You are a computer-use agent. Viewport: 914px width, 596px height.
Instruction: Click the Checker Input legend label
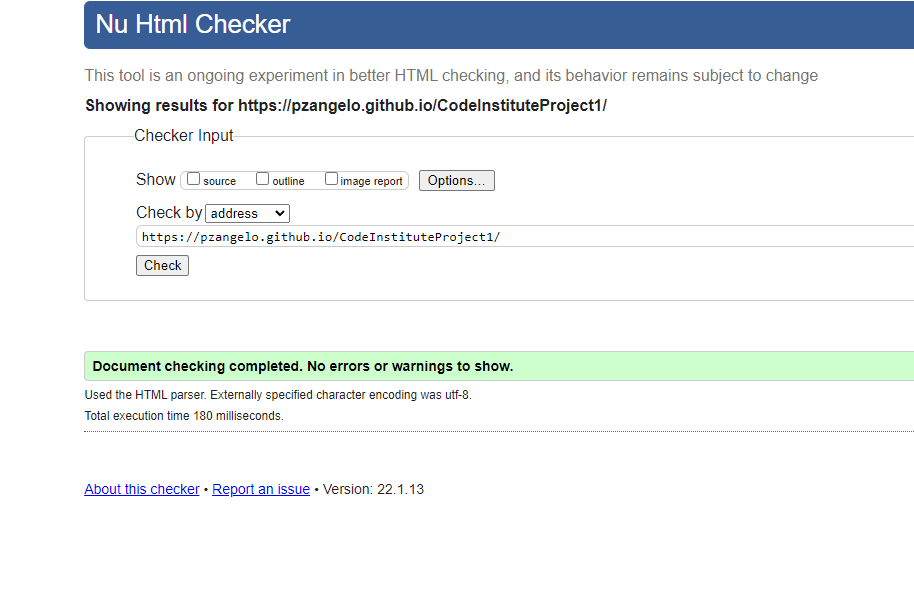(184, 135)
